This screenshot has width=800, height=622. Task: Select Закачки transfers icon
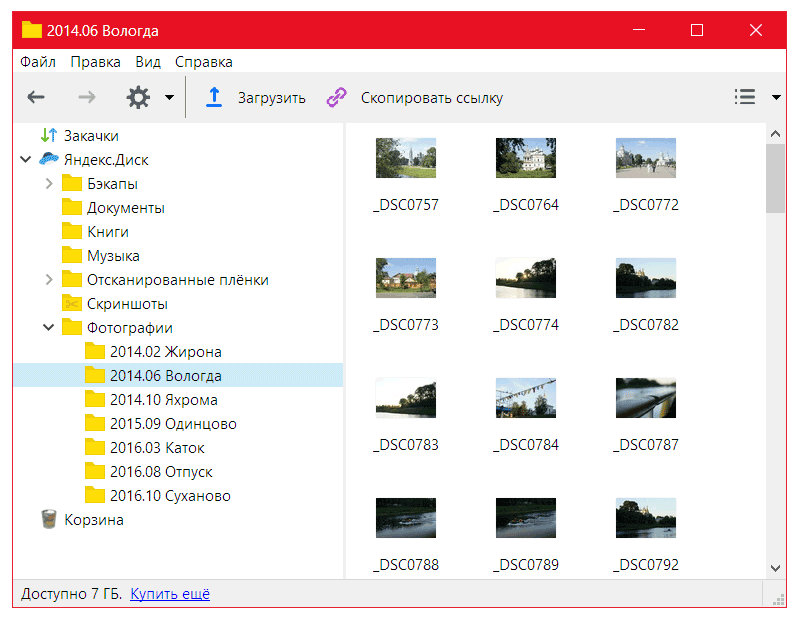point(48,135)
